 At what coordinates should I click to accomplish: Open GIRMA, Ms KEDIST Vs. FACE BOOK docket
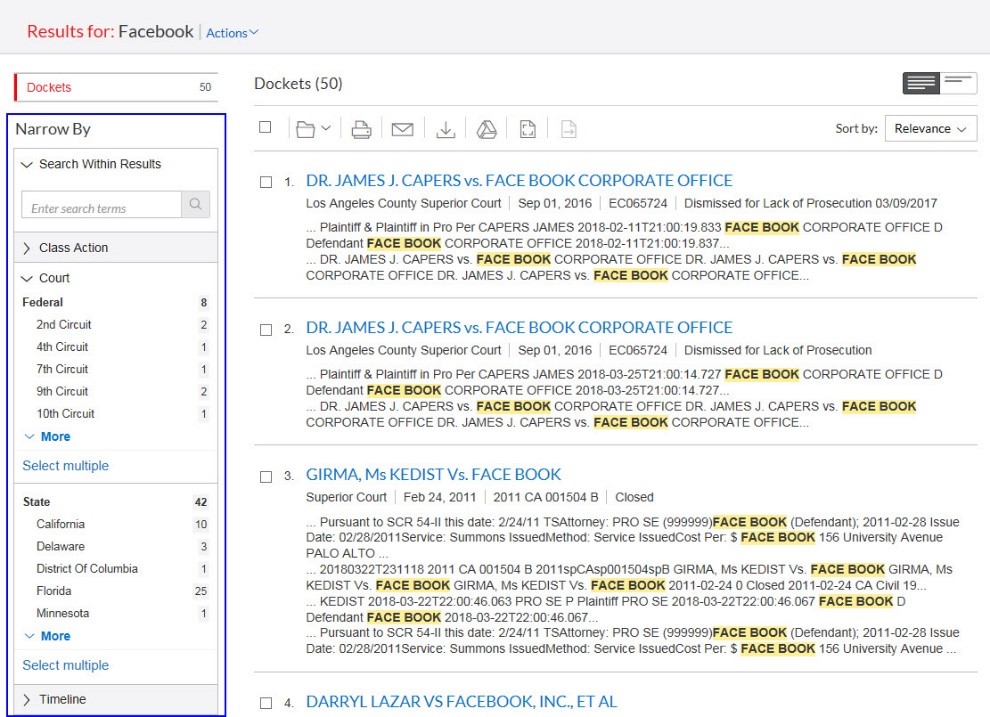[x=433, y=475]
